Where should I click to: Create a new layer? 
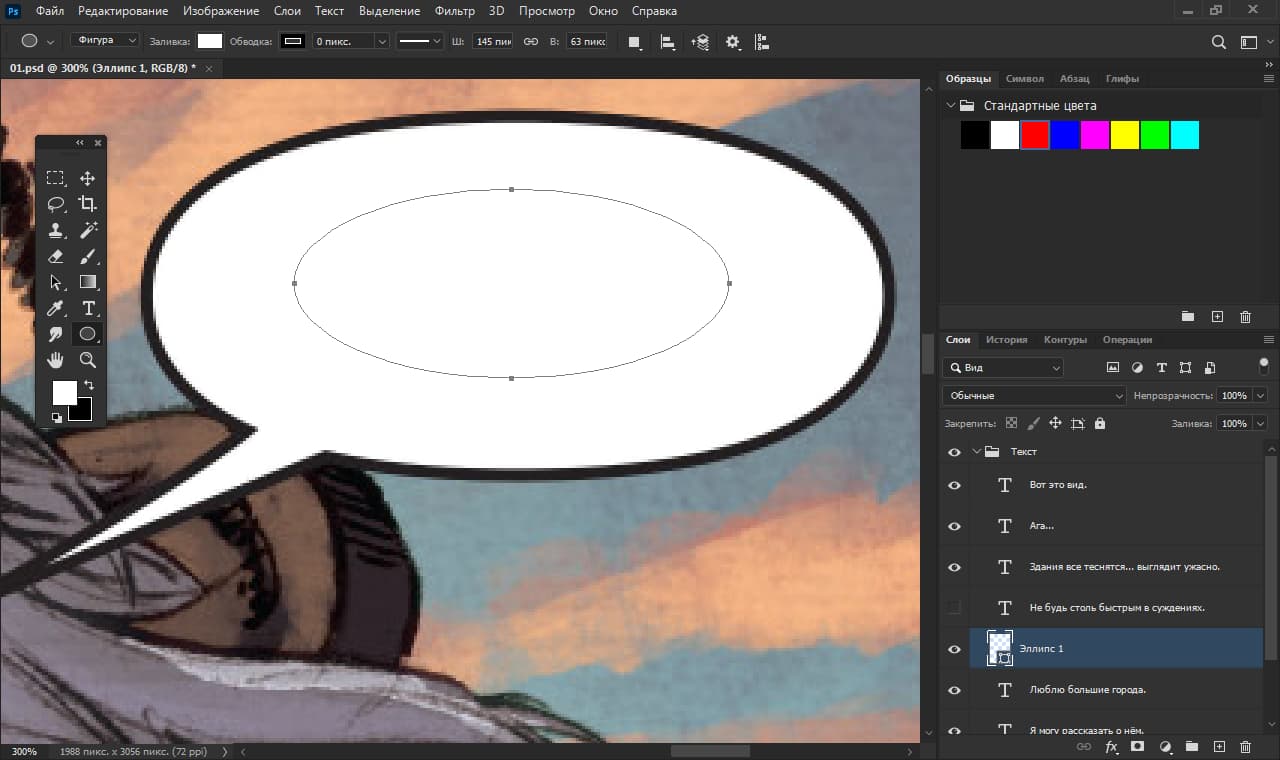pyautogui.click(x=1219, y=747)
